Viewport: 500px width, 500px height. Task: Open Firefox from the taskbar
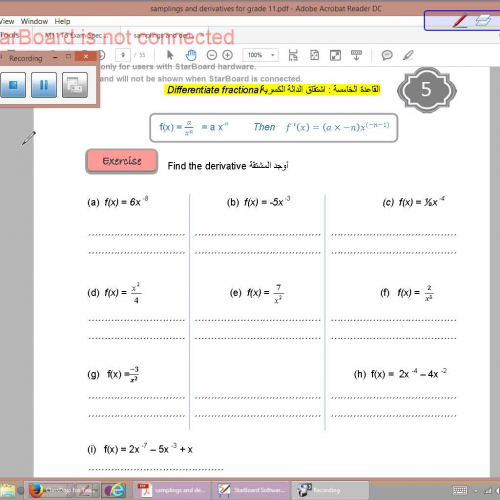pyautogui.click(x=35, y=490)
